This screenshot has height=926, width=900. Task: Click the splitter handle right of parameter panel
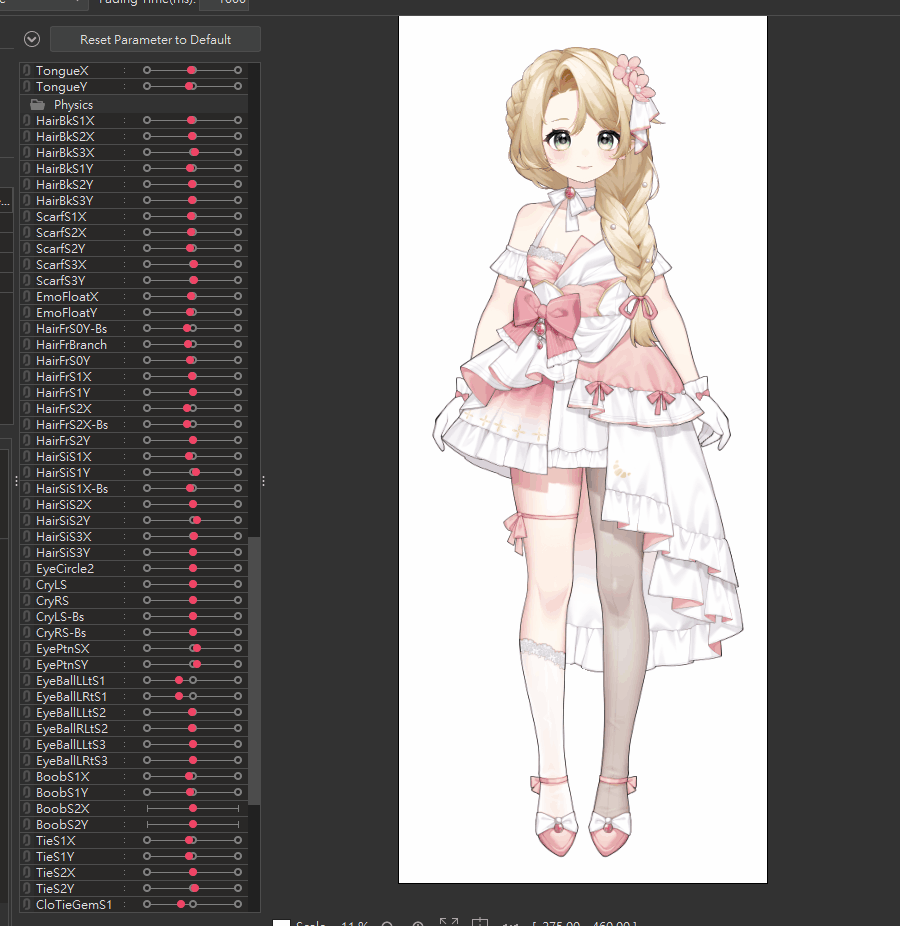click(x=263, y=481)
